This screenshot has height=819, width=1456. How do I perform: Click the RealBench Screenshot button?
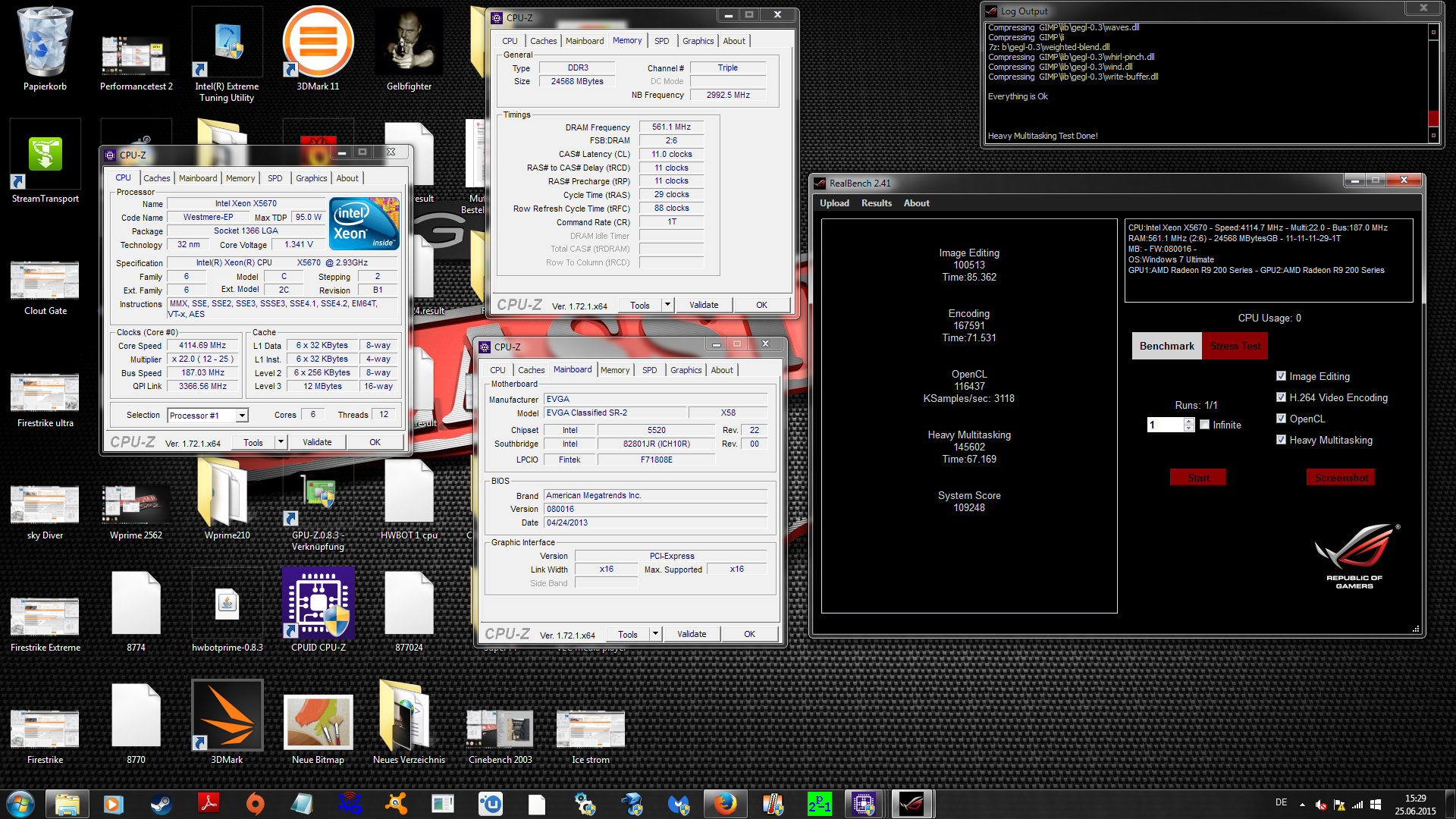pyautogui.click(x=1341, y=478)
